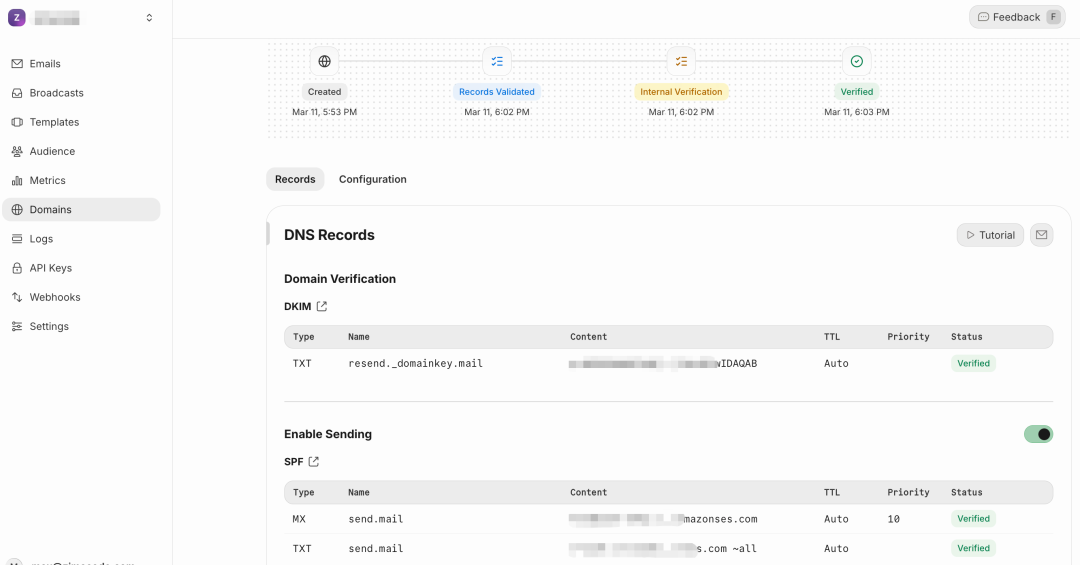1080x565 pixels.
Task: Click the DKIM content value ending IDAQAB
Action: point(663,363)
